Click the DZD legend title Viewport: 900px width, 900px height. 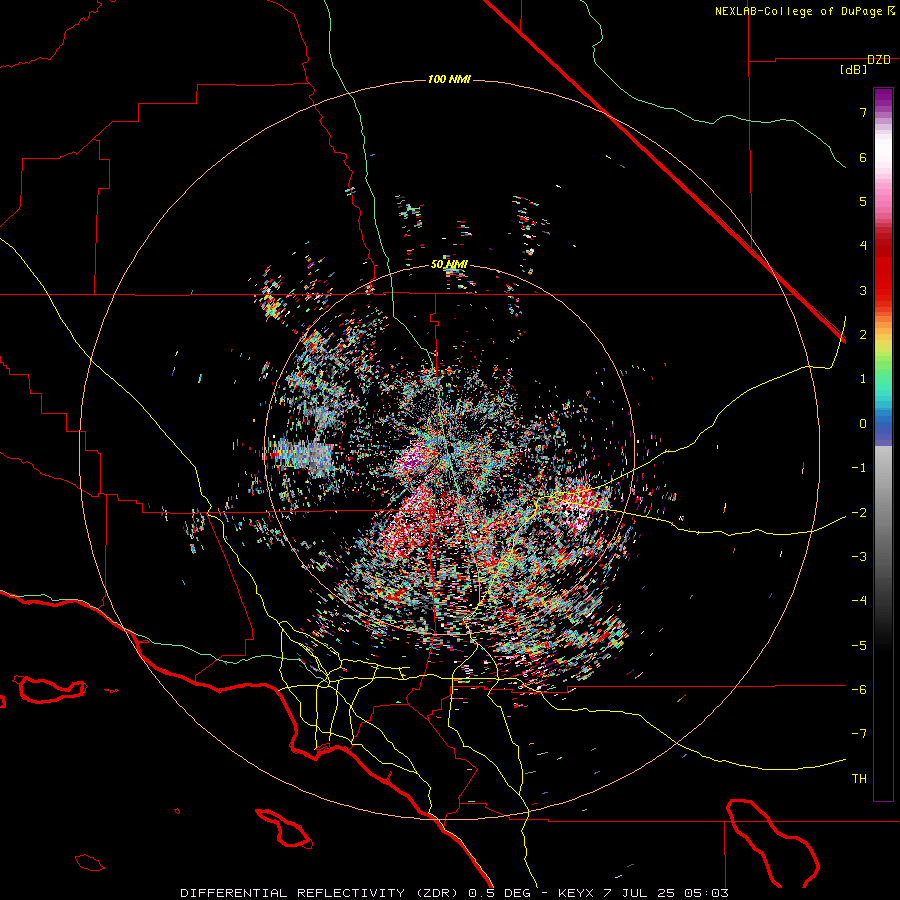[x=879, y=60]
